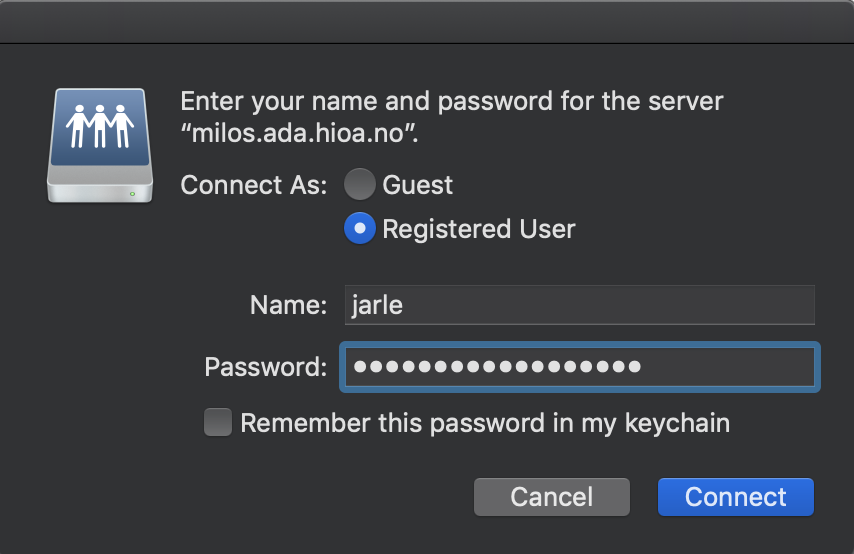854x554 pixels.
Task: Click the Guest option label
Action: point(418,185)
